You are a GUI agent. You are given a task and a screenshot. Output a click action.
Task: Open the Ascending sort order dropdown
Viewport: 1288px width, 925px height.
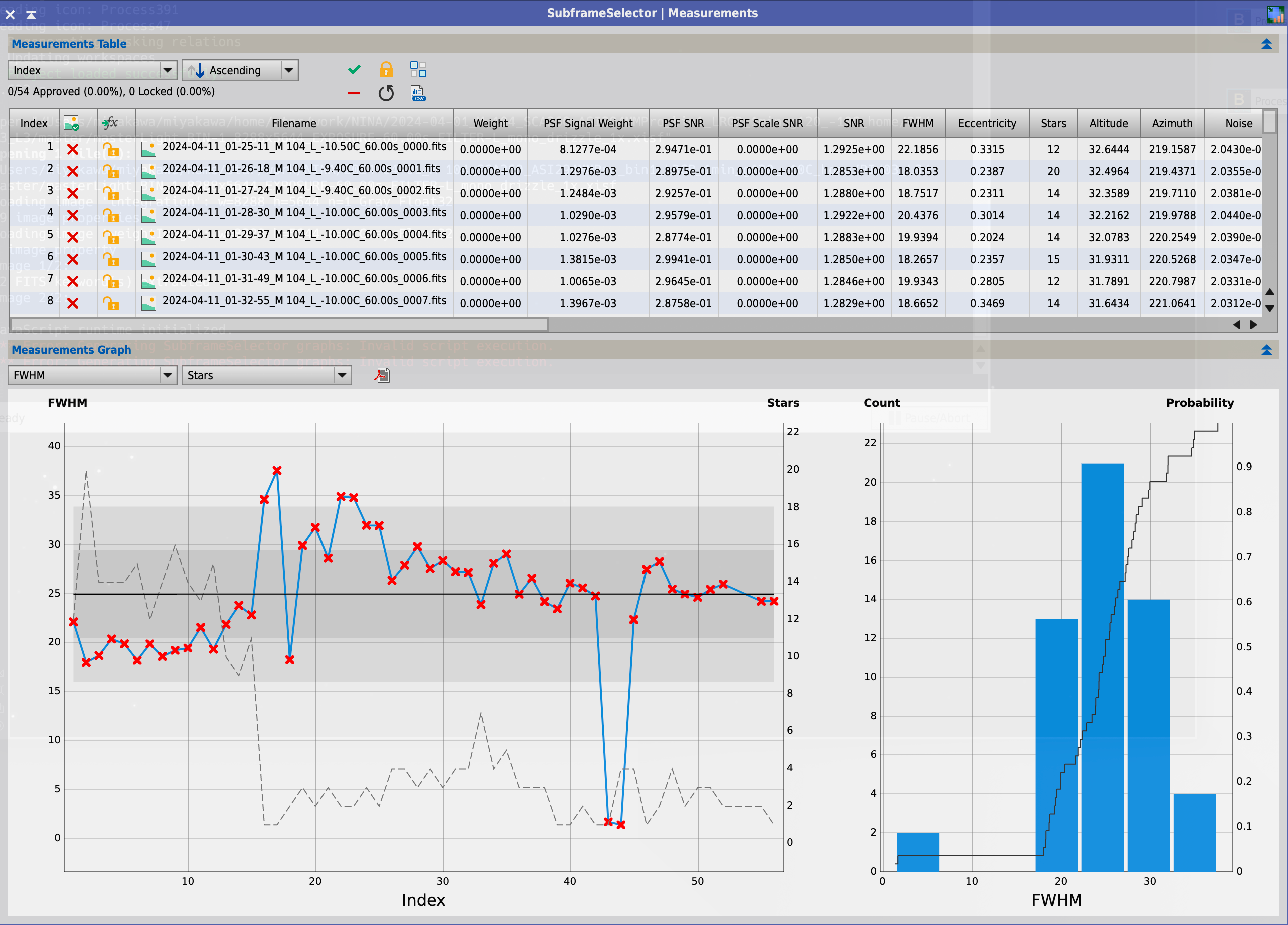(240, 70)
